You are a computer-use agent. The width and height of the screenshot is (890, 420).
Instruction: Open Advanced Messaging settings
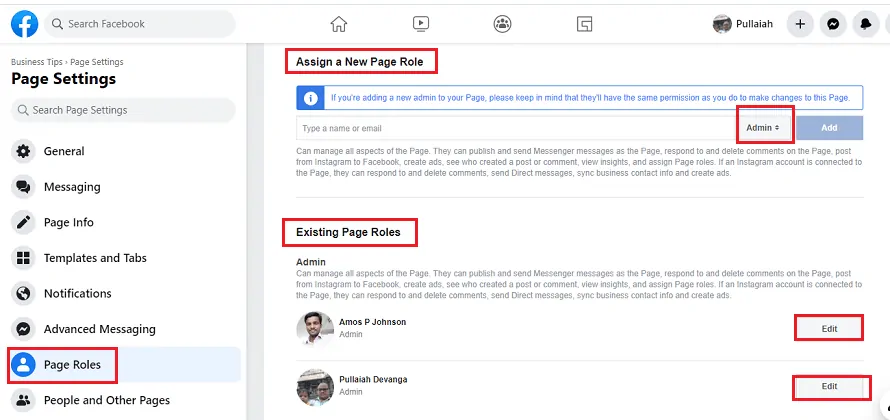click(x=99, y=329)
